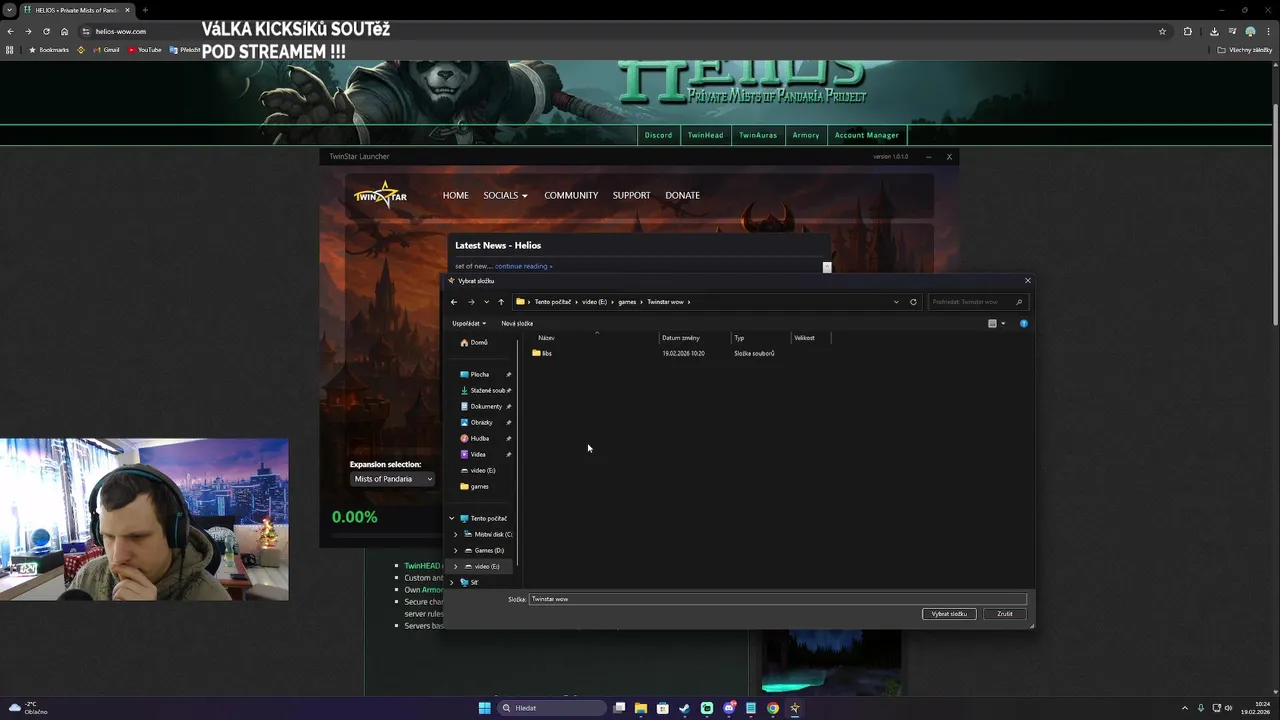The width and height of the screenshot is (1280, 720).
Task: Open Steam from the taskbar
Action: [x=685, y=708]
